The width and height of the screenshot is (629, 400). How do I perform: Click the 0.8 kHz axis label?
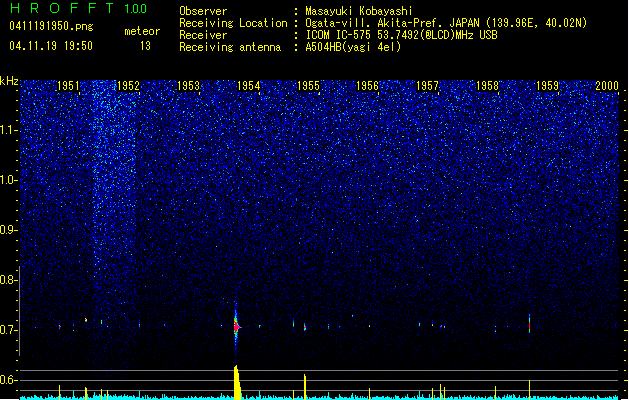tap(8, 280)
